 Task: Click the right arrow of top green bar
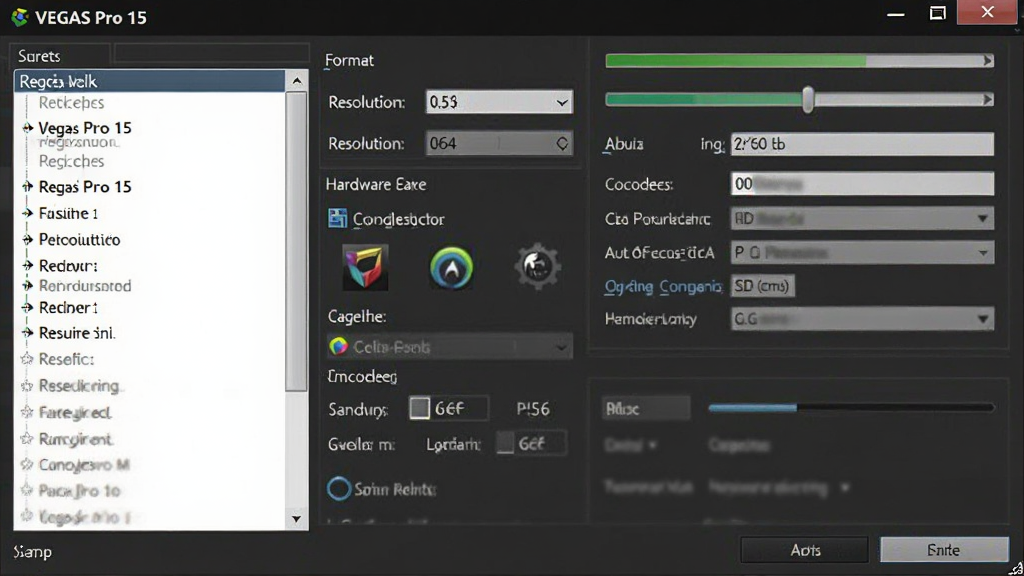click(988, 61)
